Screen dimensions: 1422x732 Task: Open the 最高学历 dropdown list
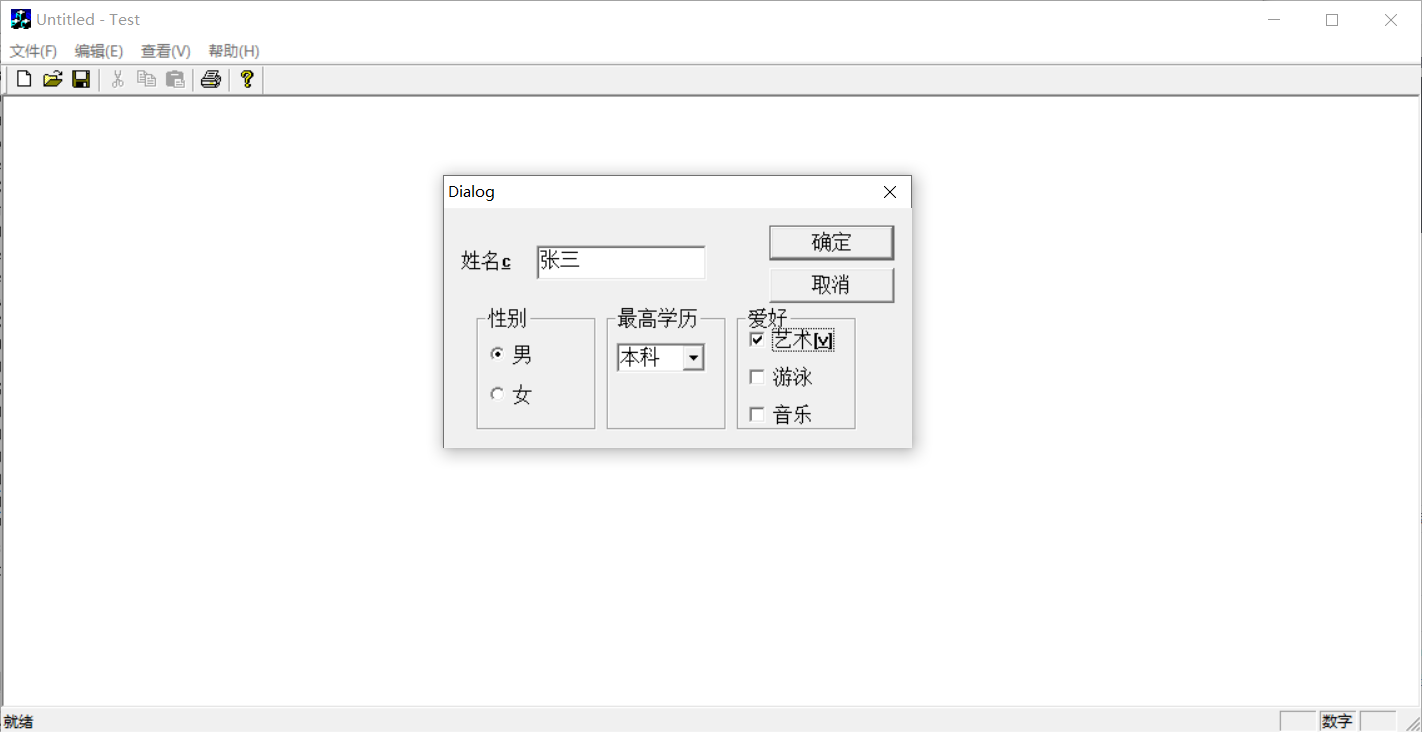click(694, 357)
